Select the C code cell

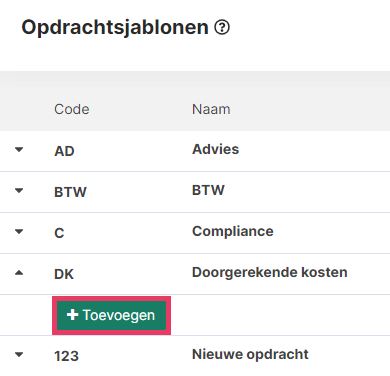[59, 233]
